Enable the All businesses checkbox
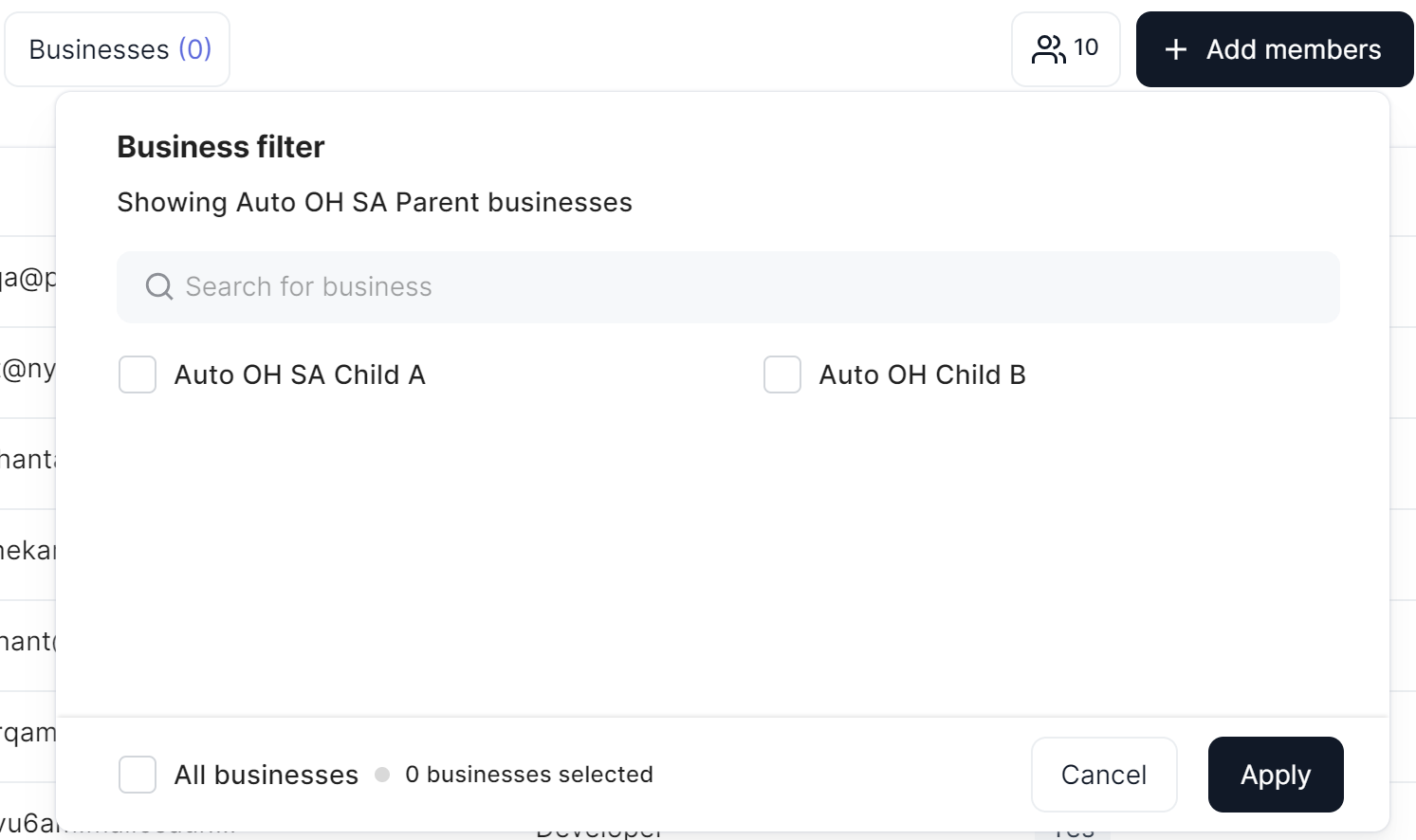1416x840 pixels. (138, 775)
